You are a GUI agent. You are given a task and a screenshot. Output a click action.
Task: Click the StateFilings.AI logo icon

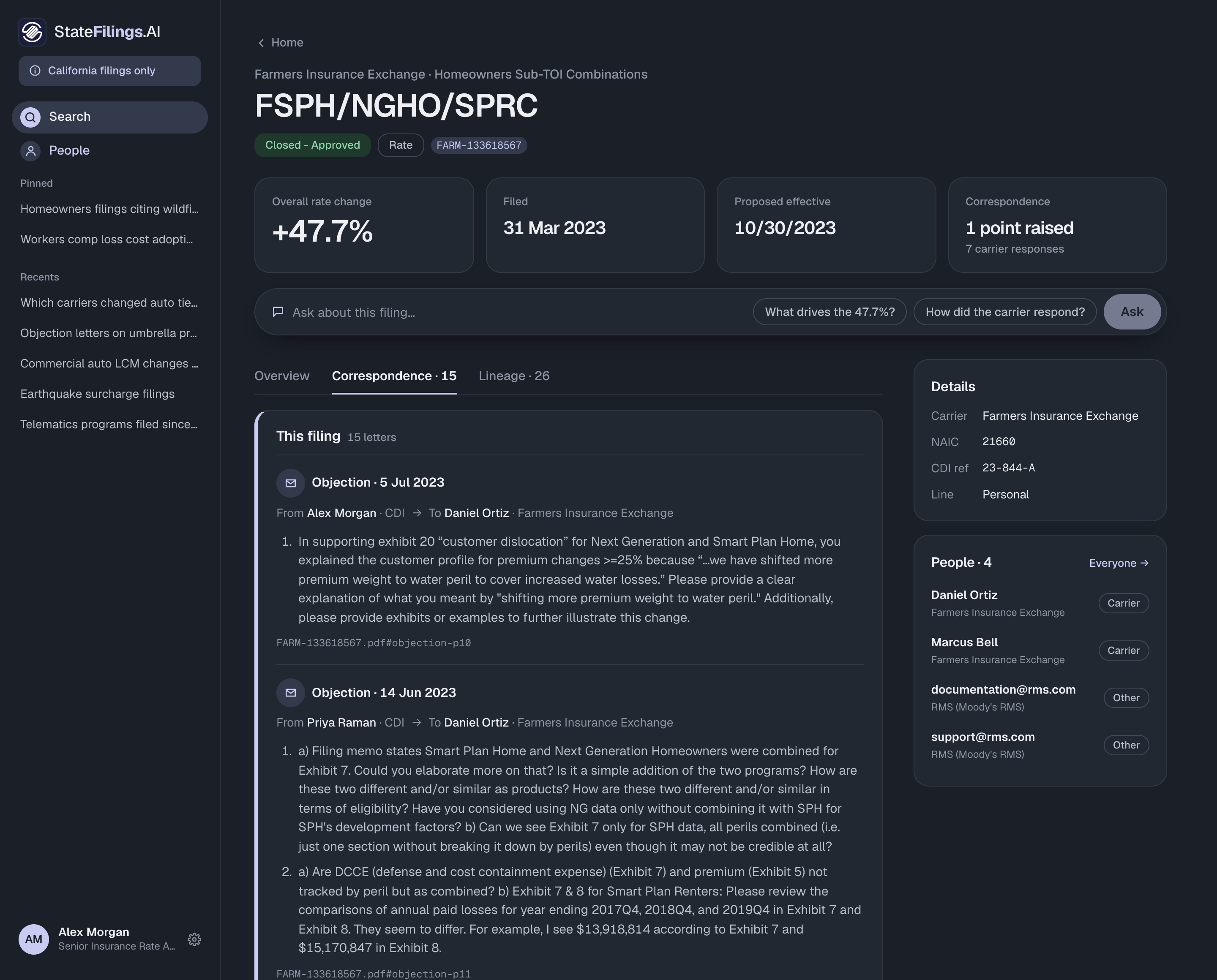click(32, 32)
